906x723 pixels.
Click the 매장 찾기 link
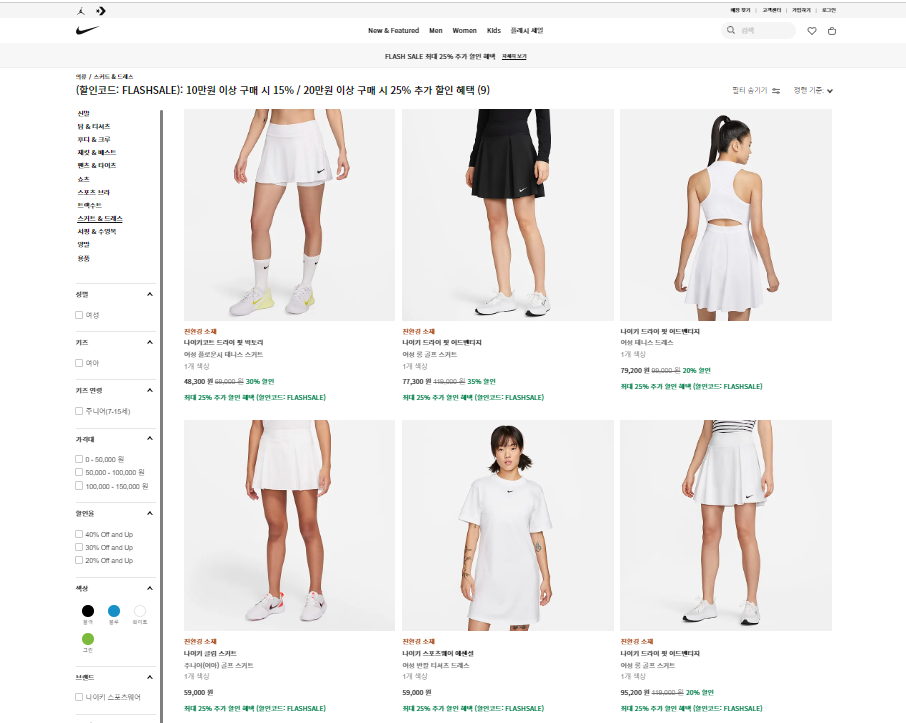tap(740, 10)
